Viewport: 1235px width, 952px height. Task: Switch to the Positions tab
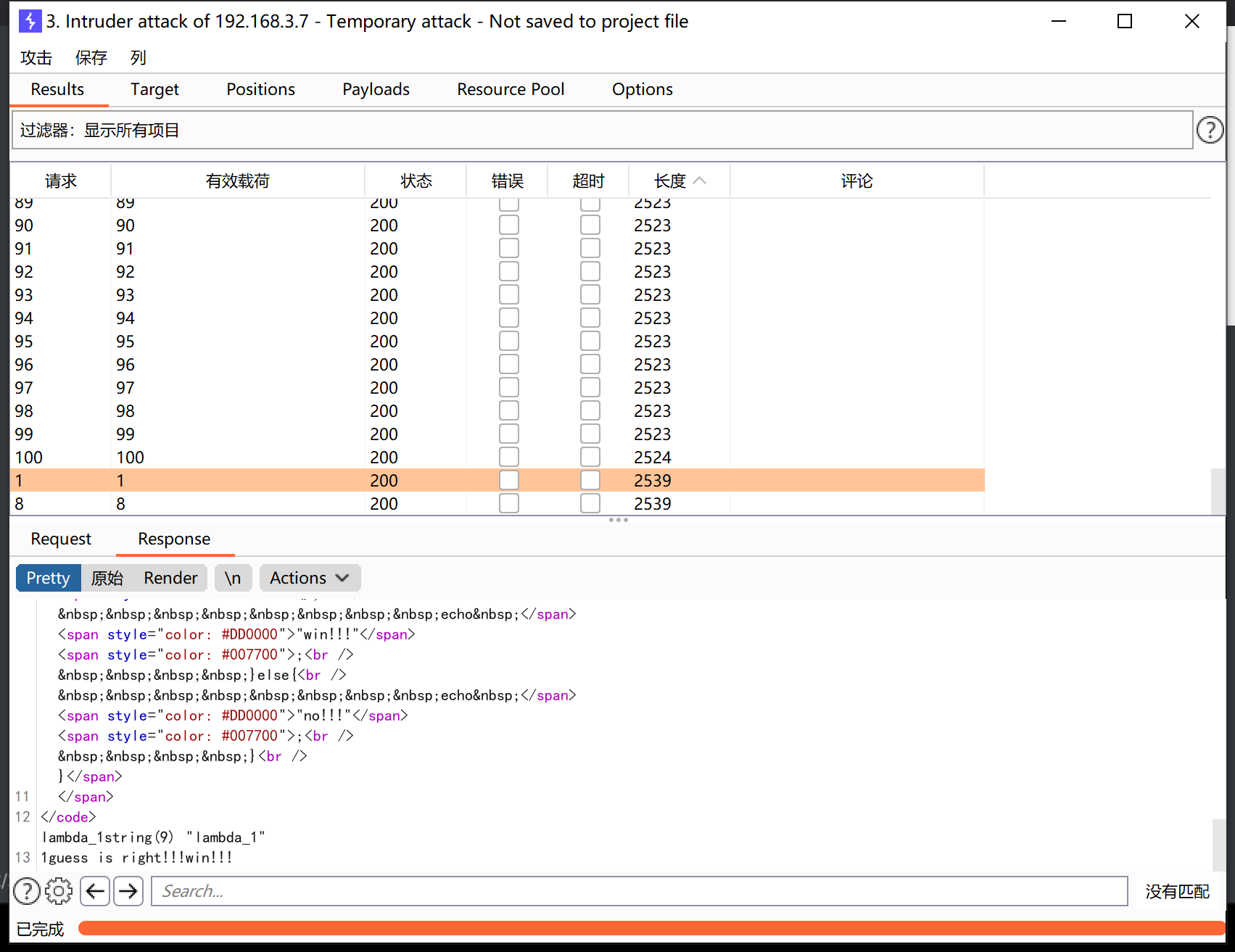click(x=260, y=89)
